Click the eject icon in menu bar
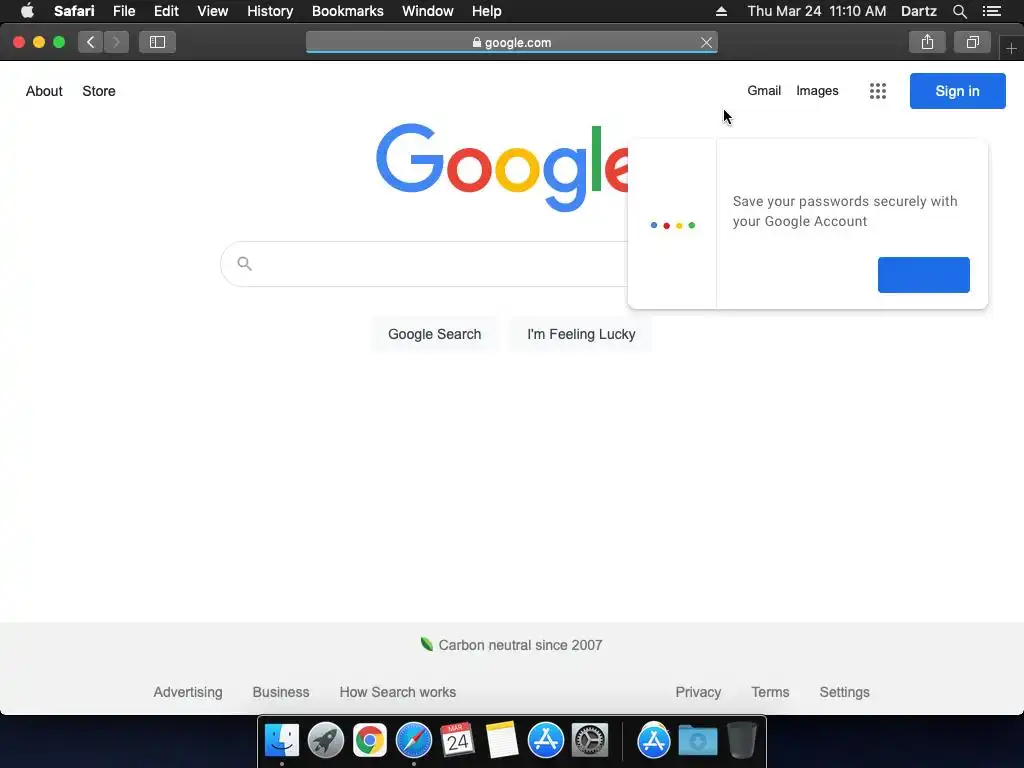 (721, 11)
